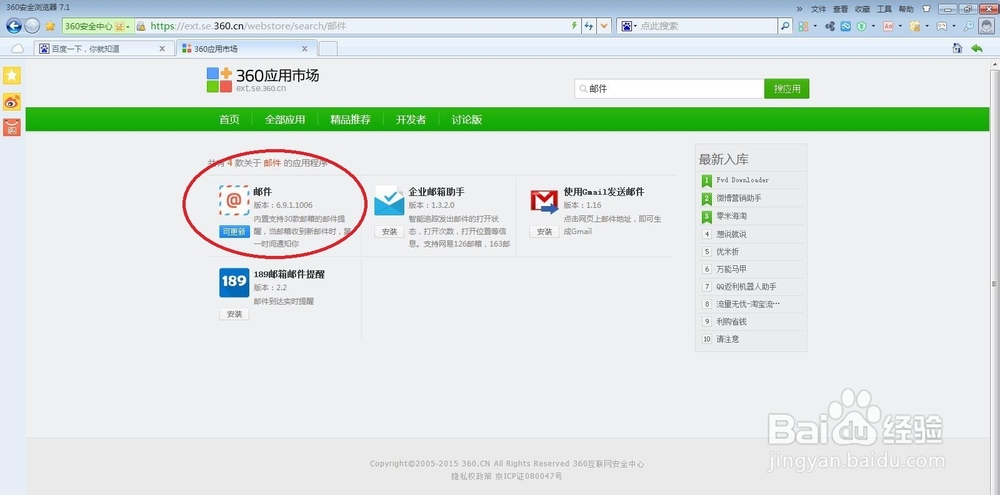1000x495 pixels.
Task: Click the user avatar login icon
Action: point(986,26)
